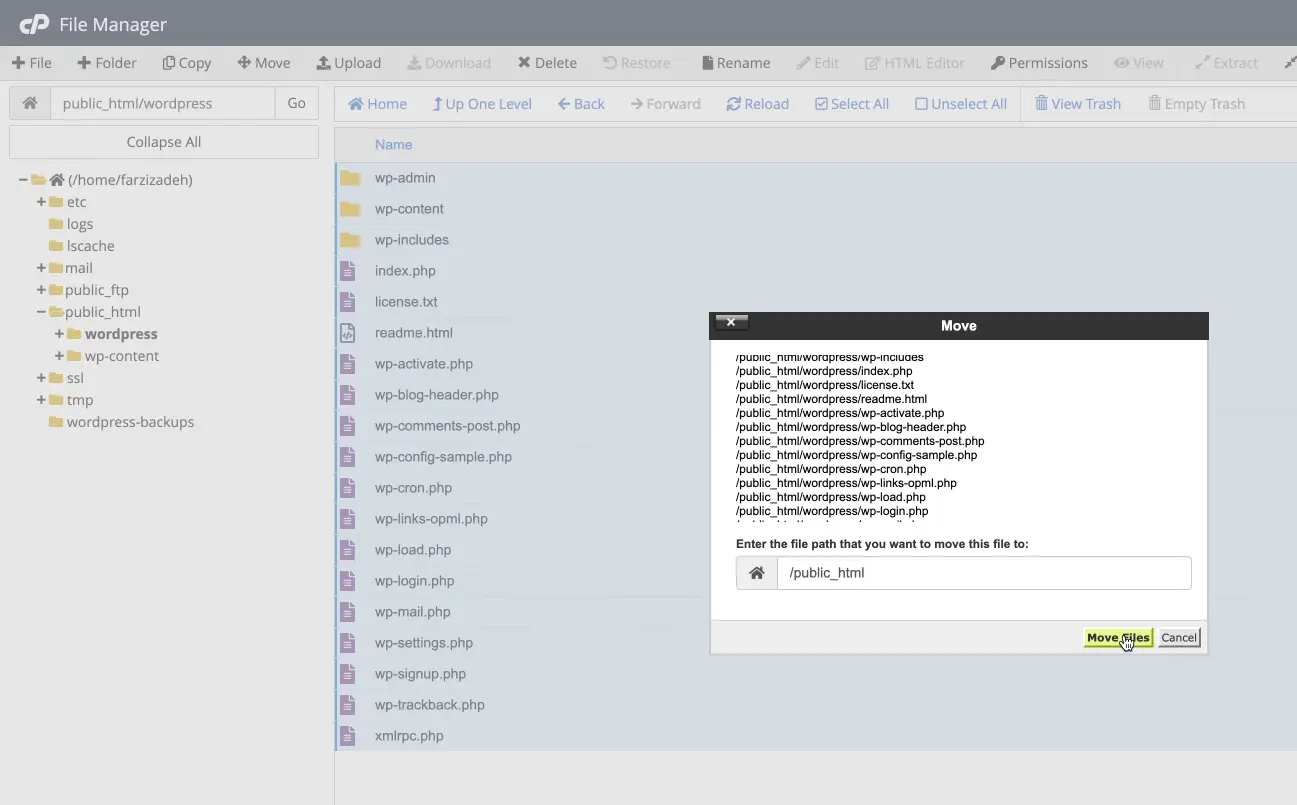Select the Copy tool in the toolbar
The height and width of the screenshot is (805, 1297).
pyautogui.click(x=186, y=62)
